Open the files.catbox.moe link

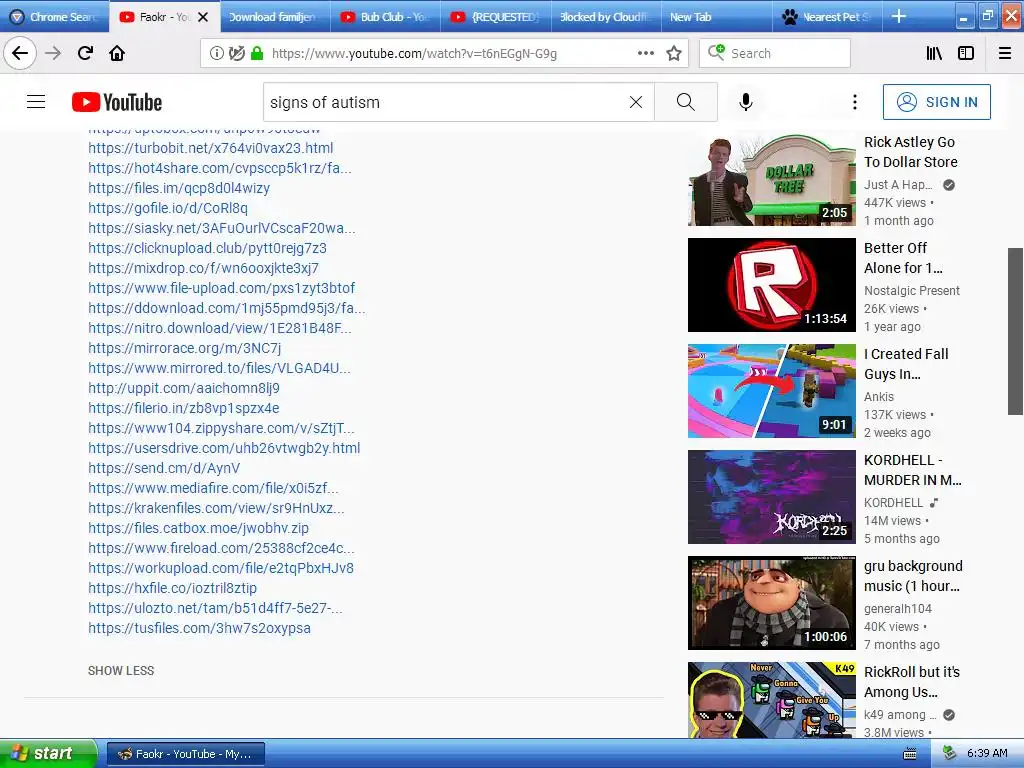[199, 528]
